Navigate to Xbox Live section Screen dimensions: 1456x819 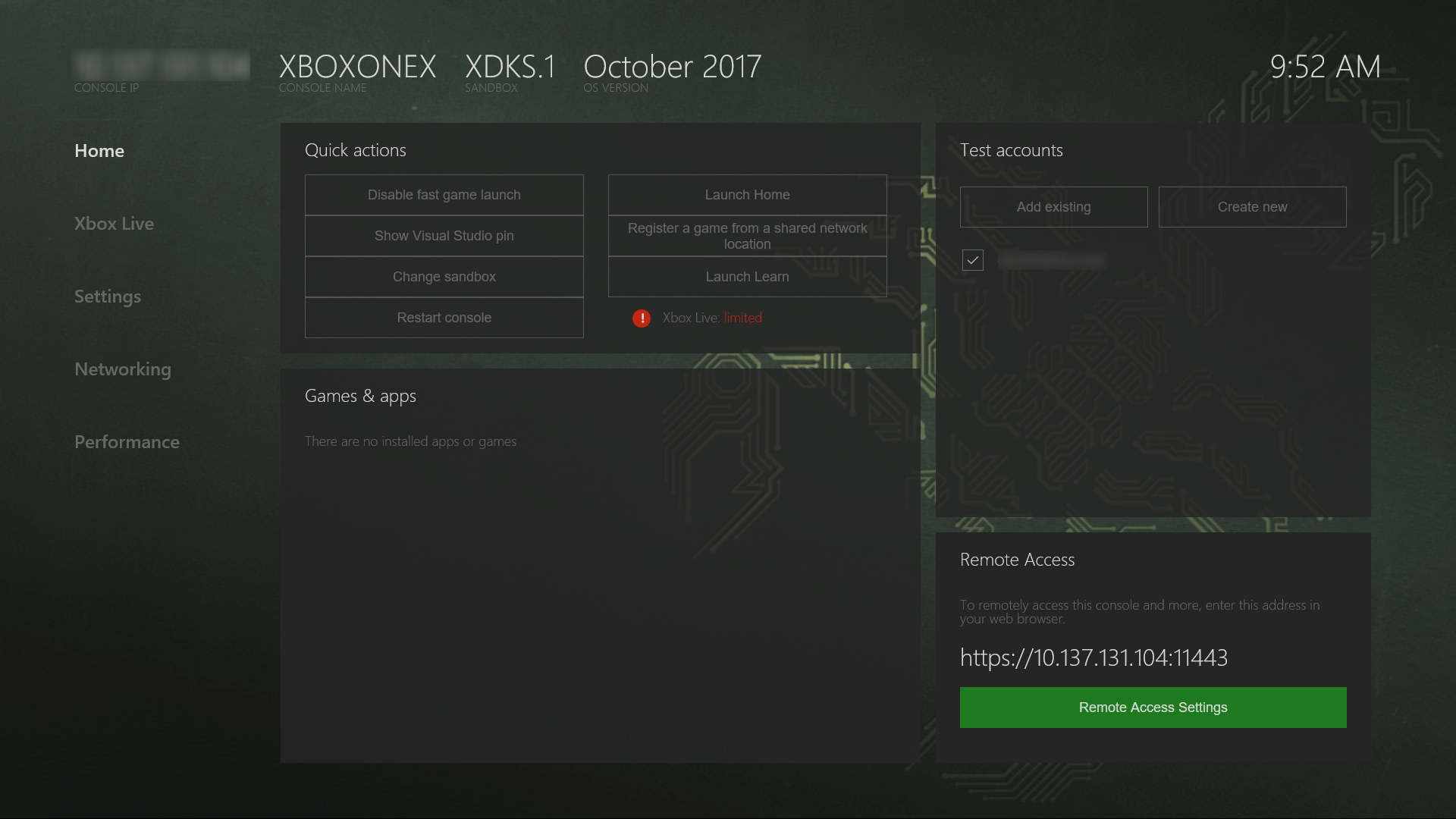pyautogui.click(x=113, y=223)
